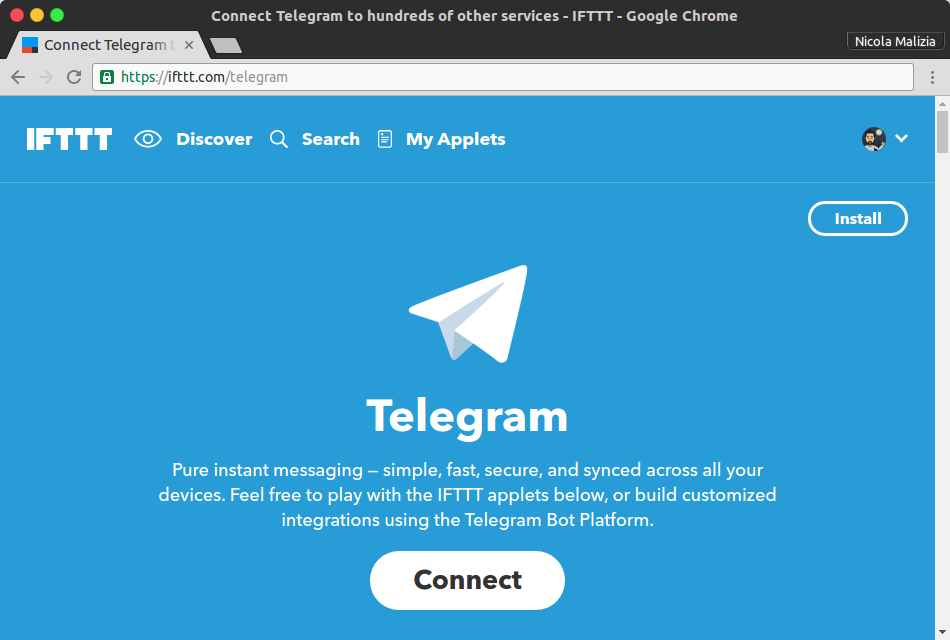Click the browser back arrow
Image resolution: width=950 pixels, height=640 pixels.
point(18,77)
